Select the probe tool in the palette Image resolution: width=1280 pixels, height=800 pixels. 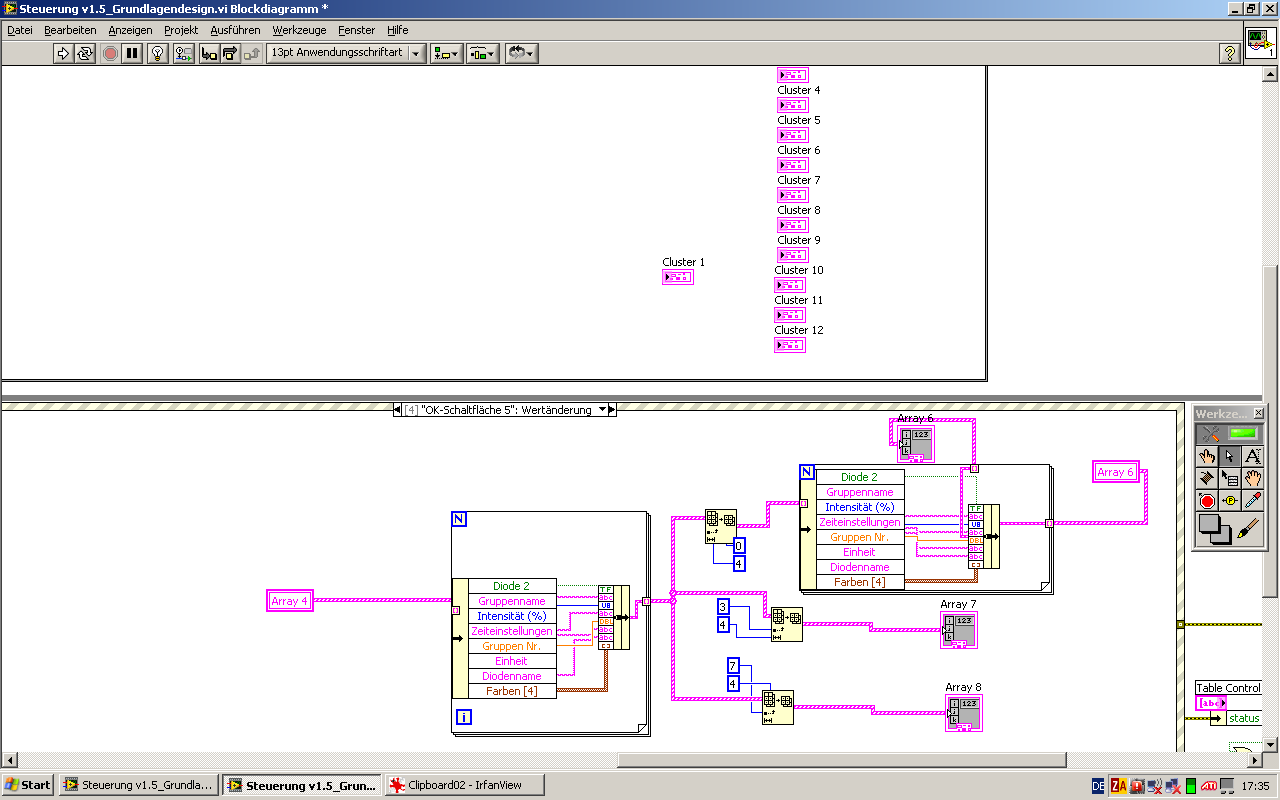click(1230, 501)
